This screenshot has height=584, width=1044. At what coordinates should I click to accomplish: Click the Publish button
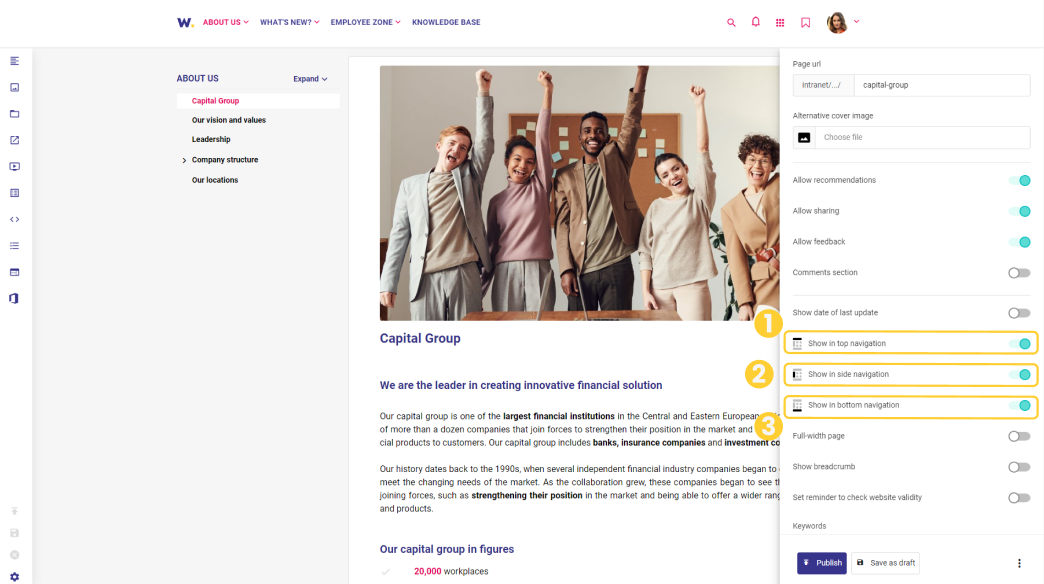click(x=822, y=563)
